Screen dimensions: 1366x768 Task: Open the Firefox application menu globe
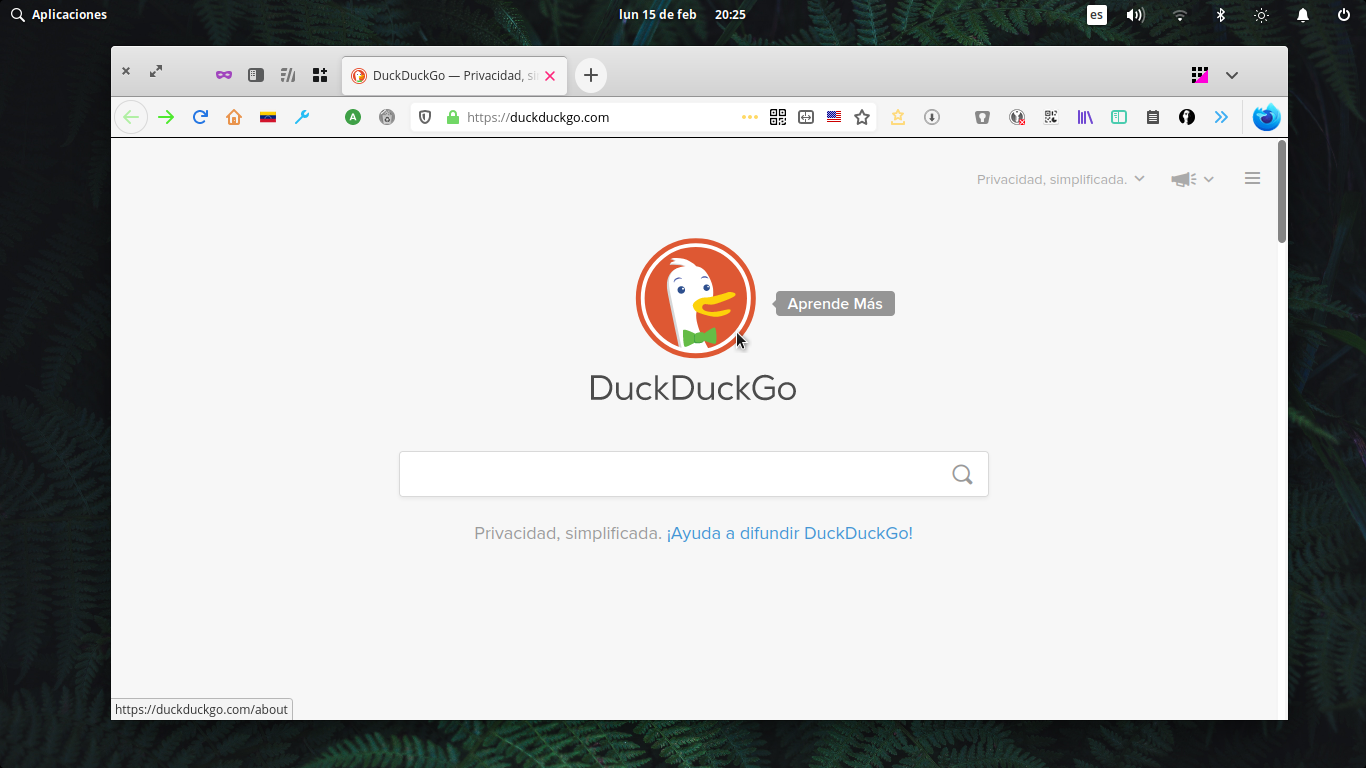pos(1267,117)
